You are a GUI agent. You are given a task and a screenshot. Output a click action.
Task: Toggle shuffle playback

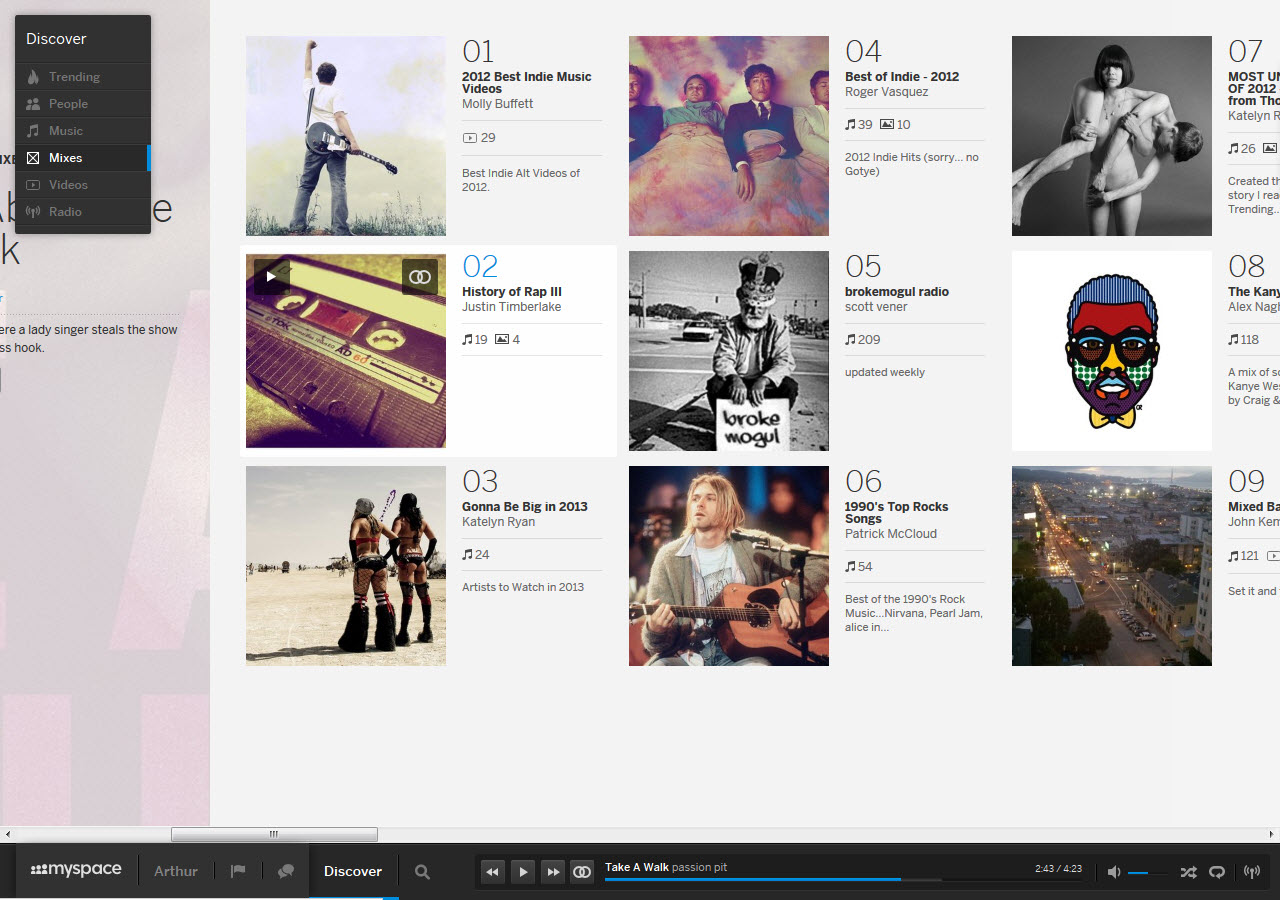pos(1188,872)
